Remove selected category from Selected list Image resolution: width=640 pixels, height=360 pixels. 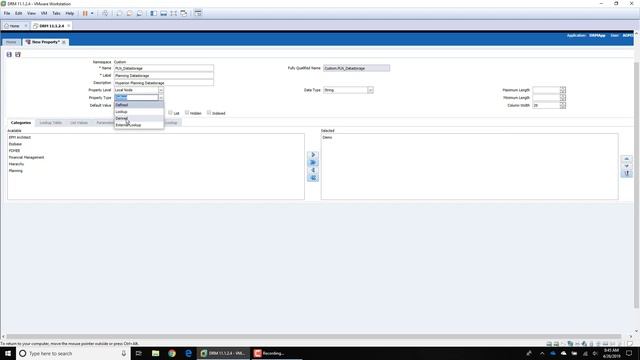coord(313,170)
